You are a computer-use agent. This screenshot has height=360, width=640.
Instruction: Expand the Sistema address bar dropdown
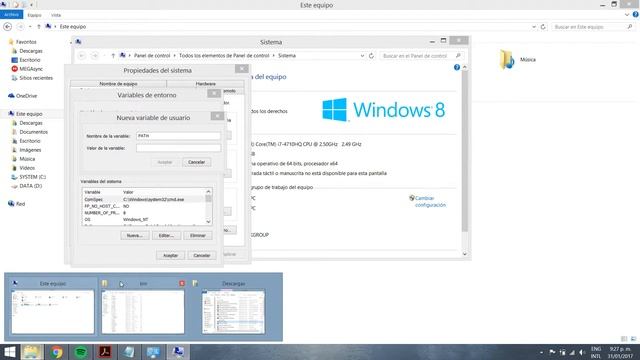point(362,56)
